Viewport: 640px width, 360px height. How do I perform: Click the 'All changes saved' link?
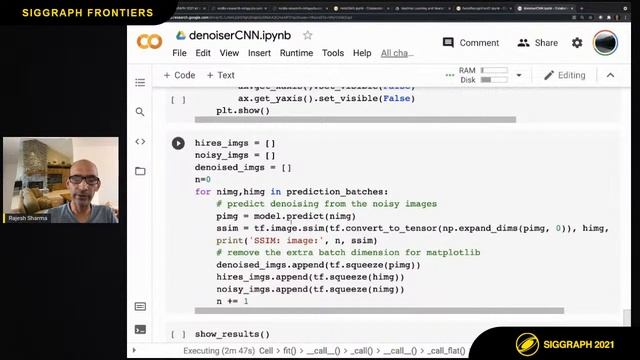point(397,53)
